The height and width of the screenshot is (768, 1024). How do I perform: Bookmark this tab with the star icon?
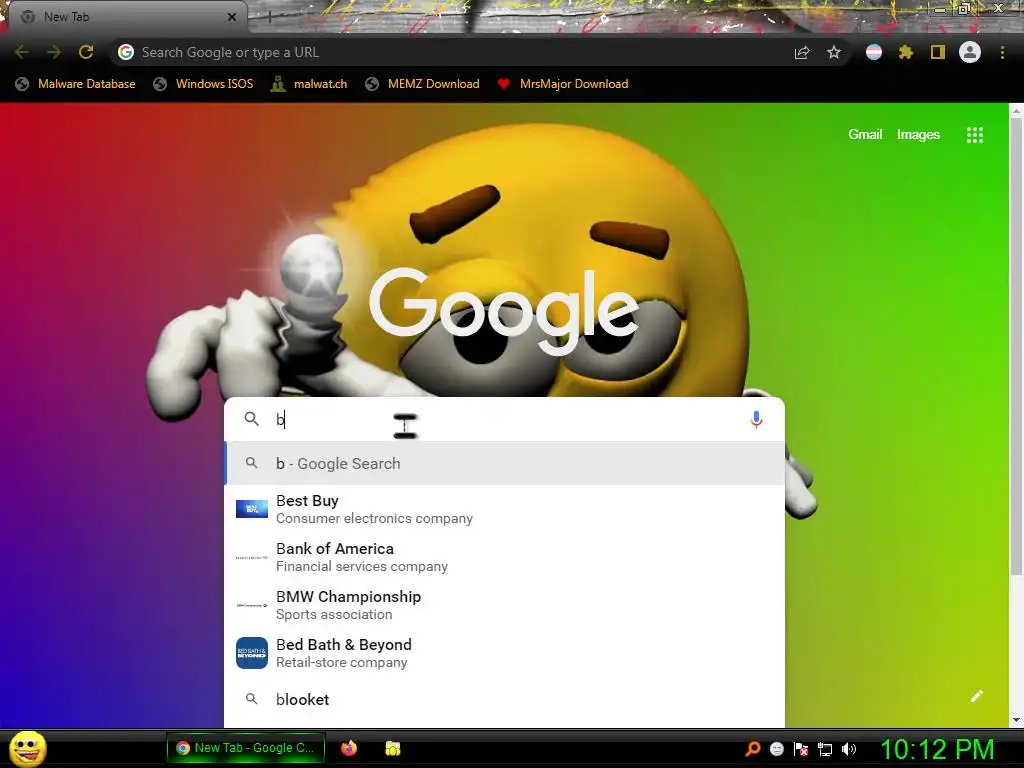(x=834, y=52)
